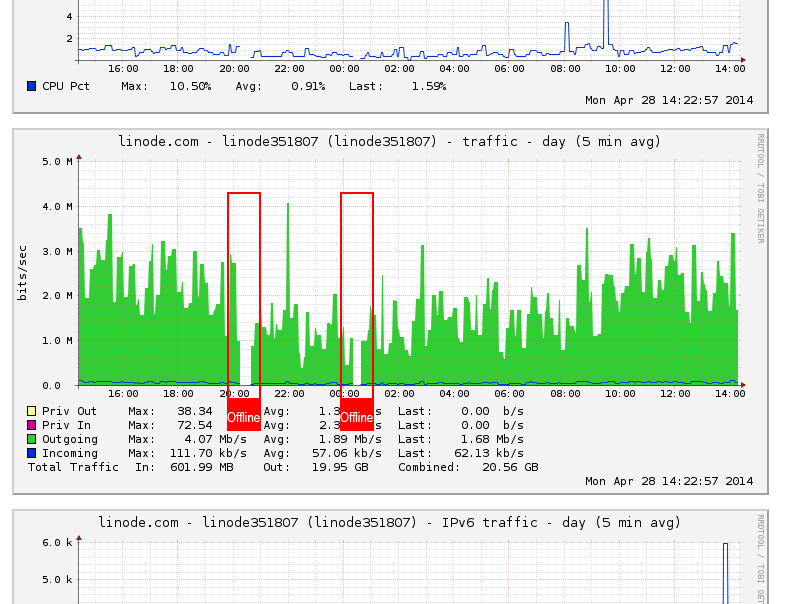Click the "Priv In" legend label
The width and height of the screenshot is (794, 604).
[66, 425]
